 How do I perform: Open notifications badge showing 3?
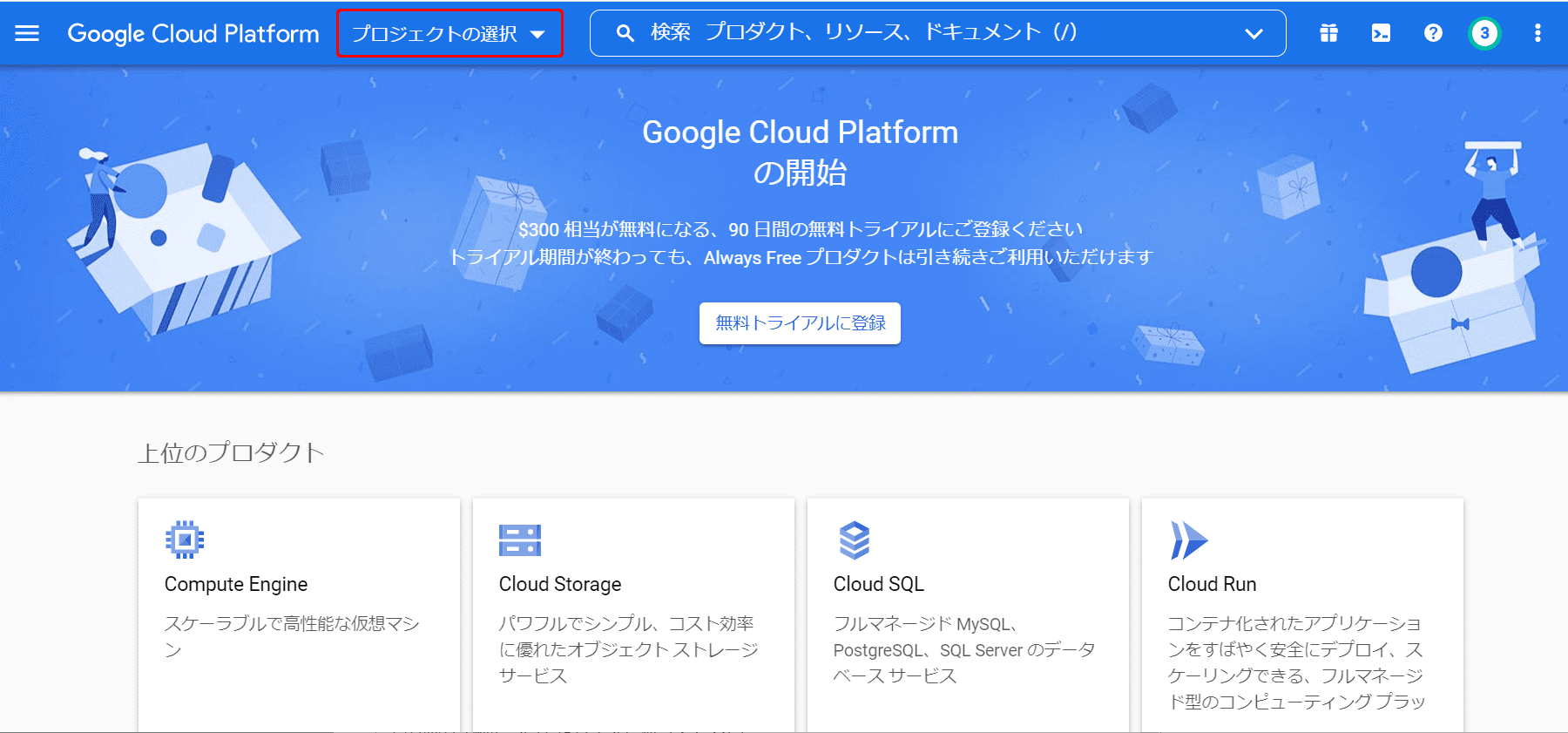pos(1484,33)
